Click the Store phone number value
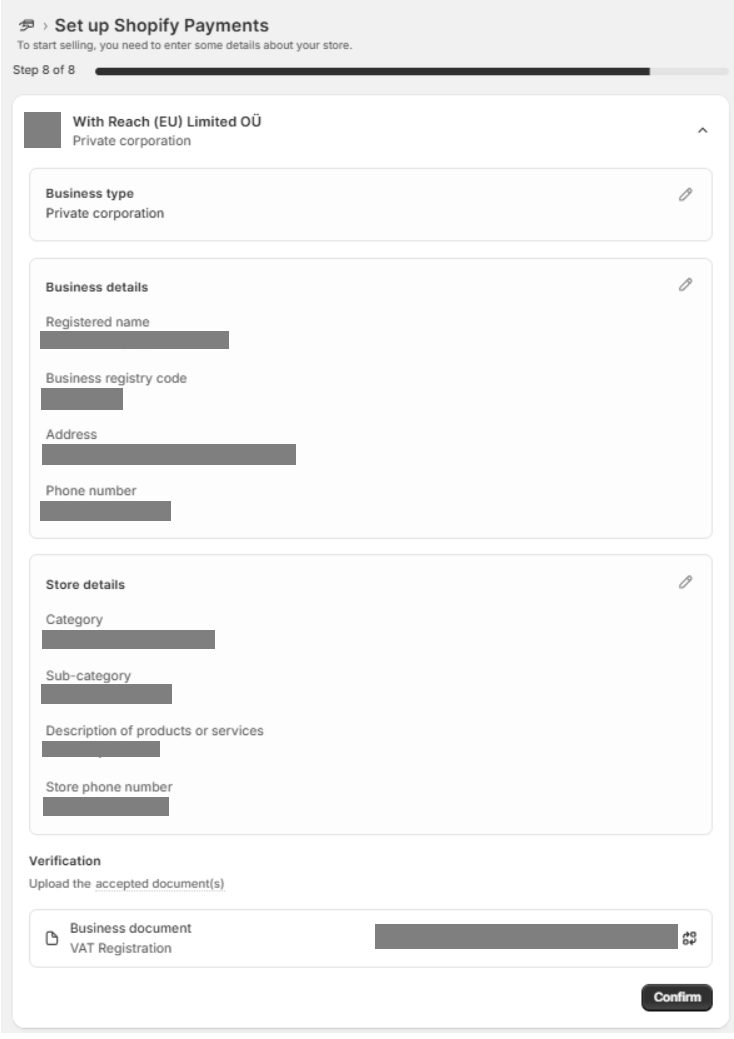This screenshot has width=734, height=1039. (x=106, y=806)
